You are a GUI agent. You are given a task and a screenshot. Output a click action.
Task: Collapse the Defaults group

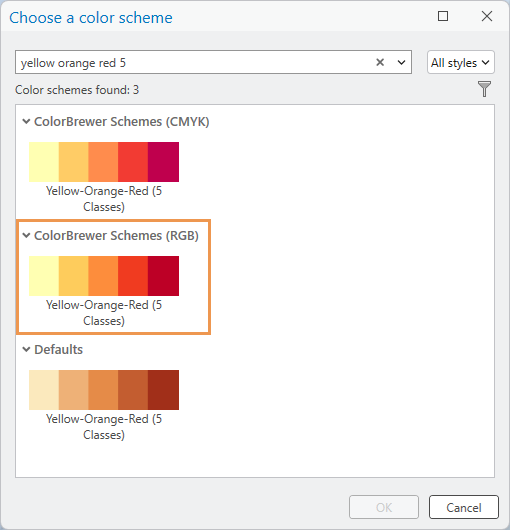coord(26,349)
